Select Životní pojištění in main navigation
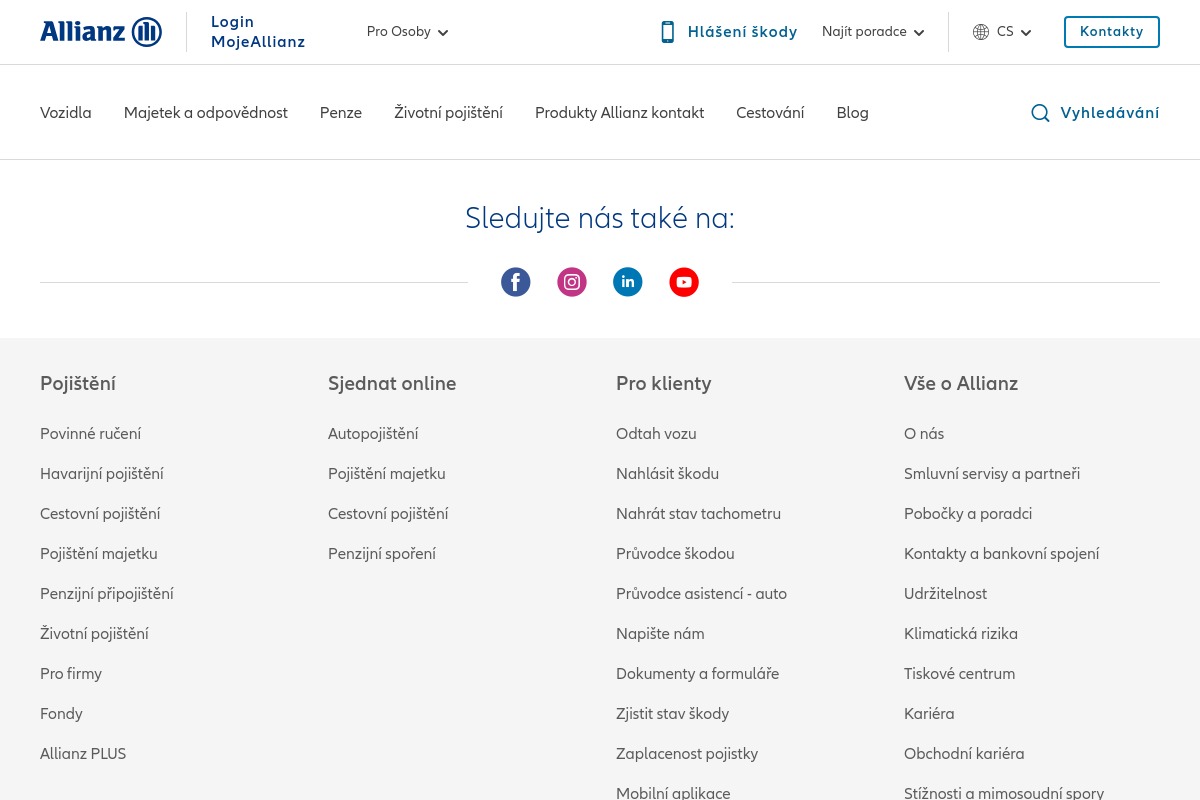This screenshot has height=800, width=1200. (448, 113)
